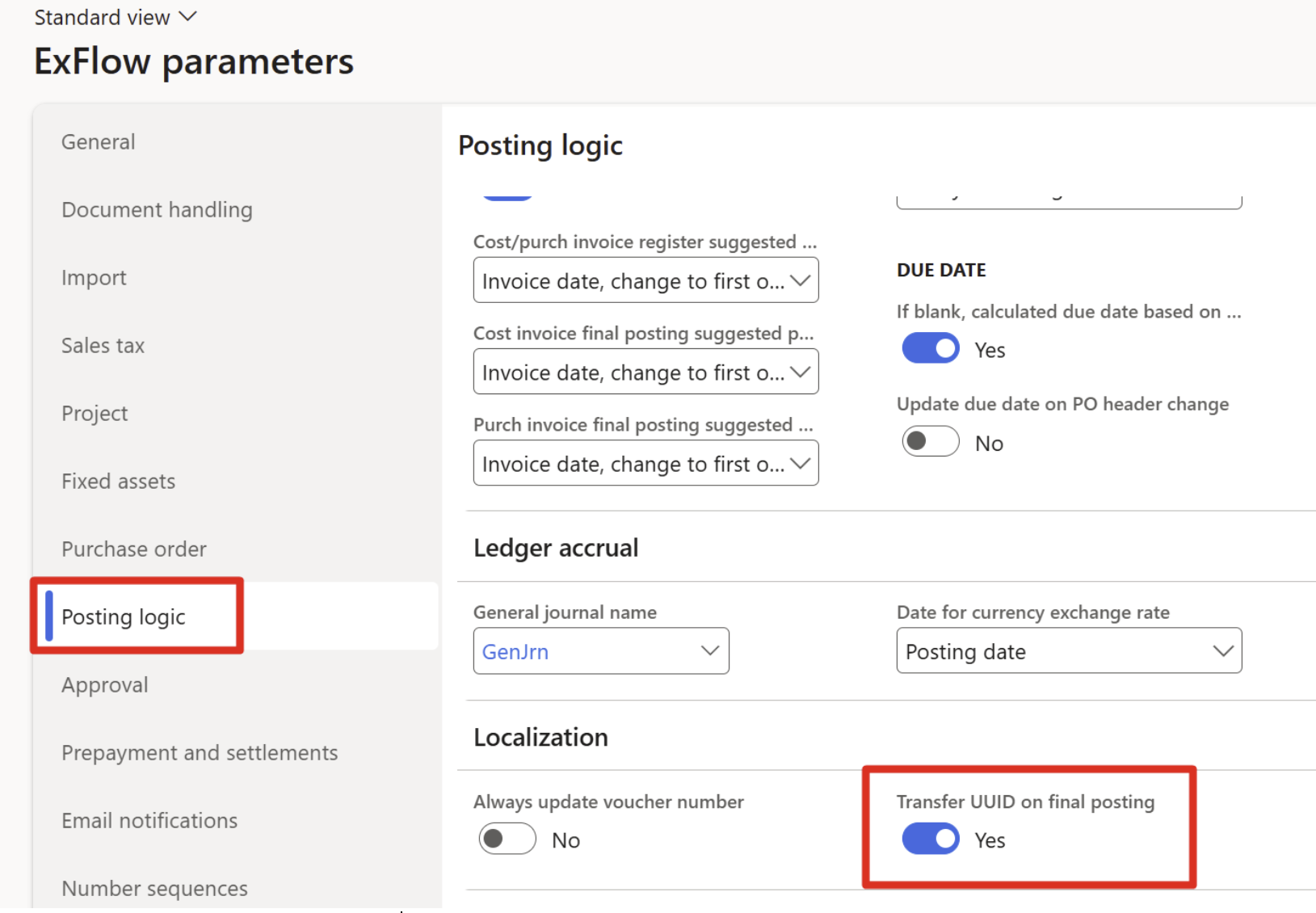Collapse the Ledger accrual section header
The width and height of the screenshot is (1316, 913).
pyautogui.click(x=556, y=548)
